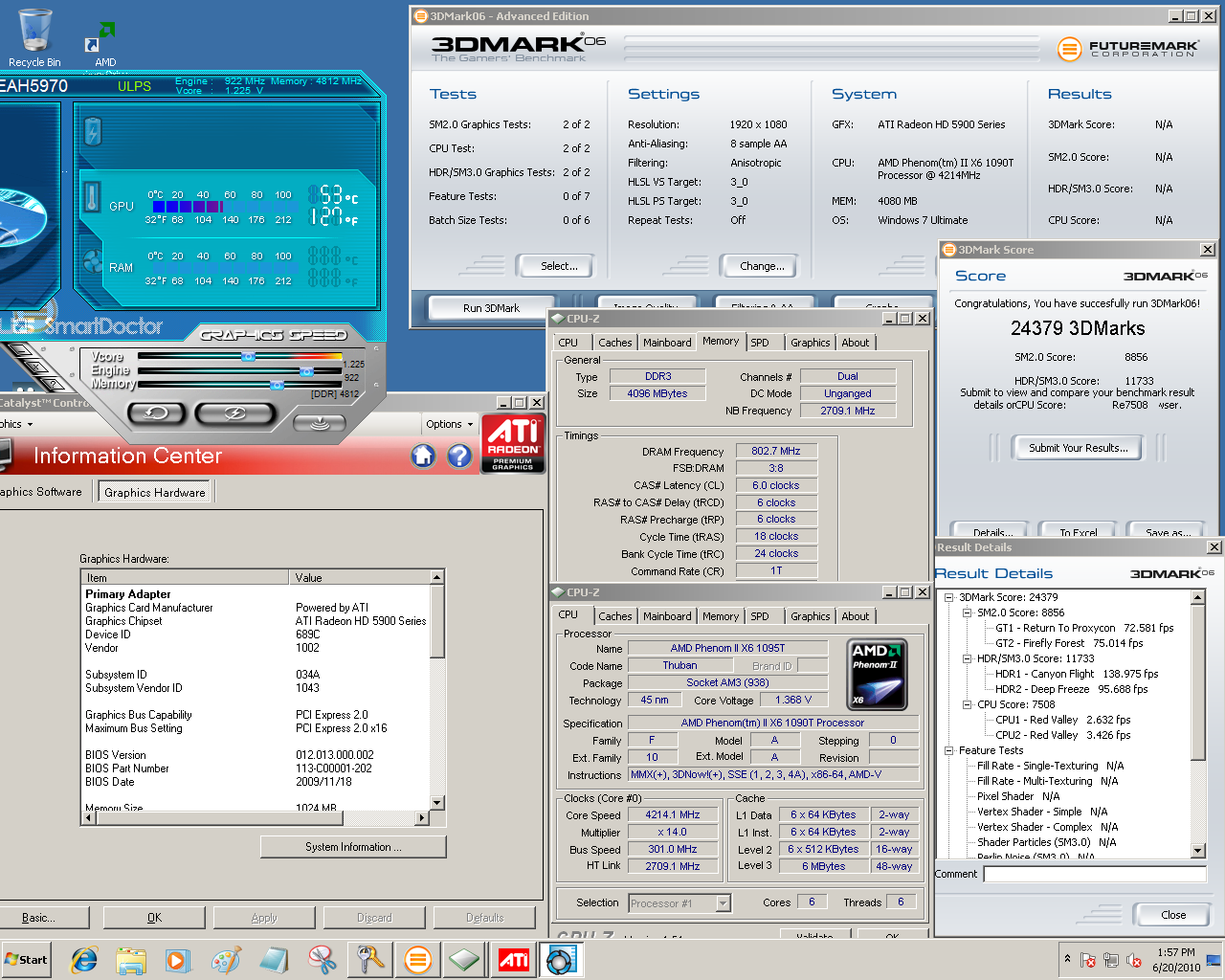Collapse the CPU Score 7508 node
Image resolution: width=1225 pixels, height=980 pixels.
pos(968,704)
